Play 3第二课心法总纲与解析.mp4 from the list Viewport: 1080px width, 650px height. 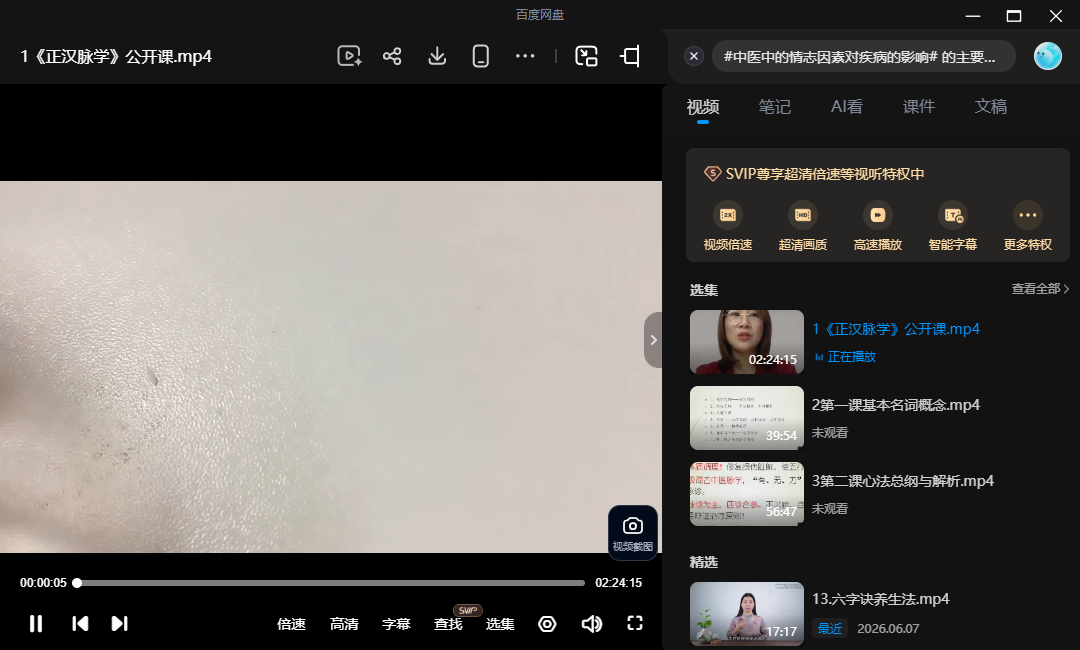point(902,481)
